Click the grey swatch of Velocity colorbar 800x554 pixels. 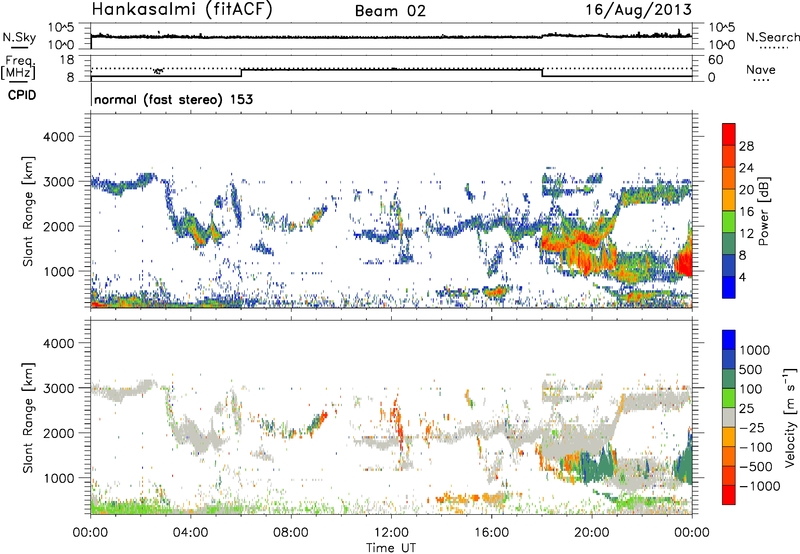[729, 418]
